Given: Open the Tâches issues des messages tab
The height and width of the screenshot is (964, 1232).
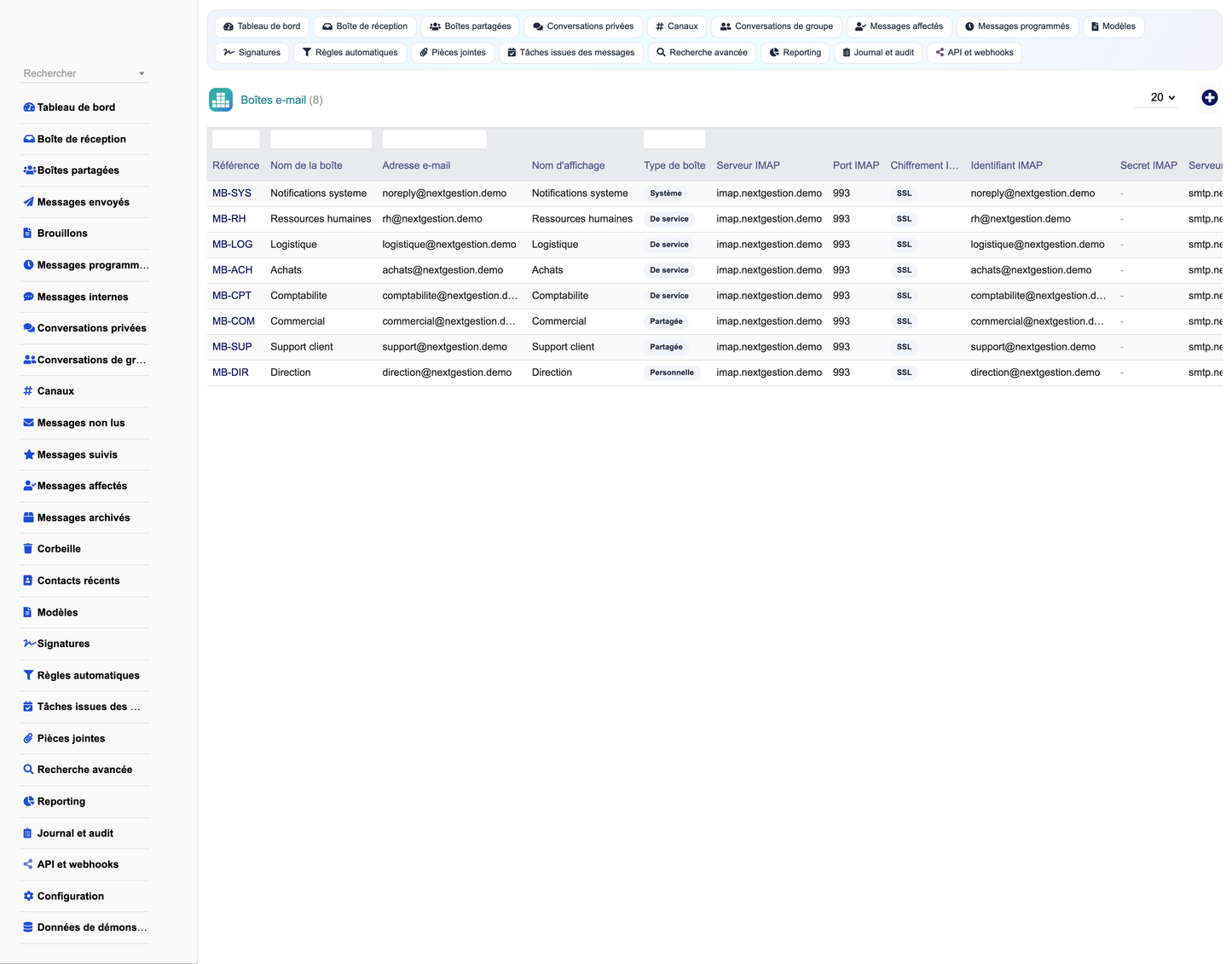Looking at the screenshot, I should coord(571,53).
